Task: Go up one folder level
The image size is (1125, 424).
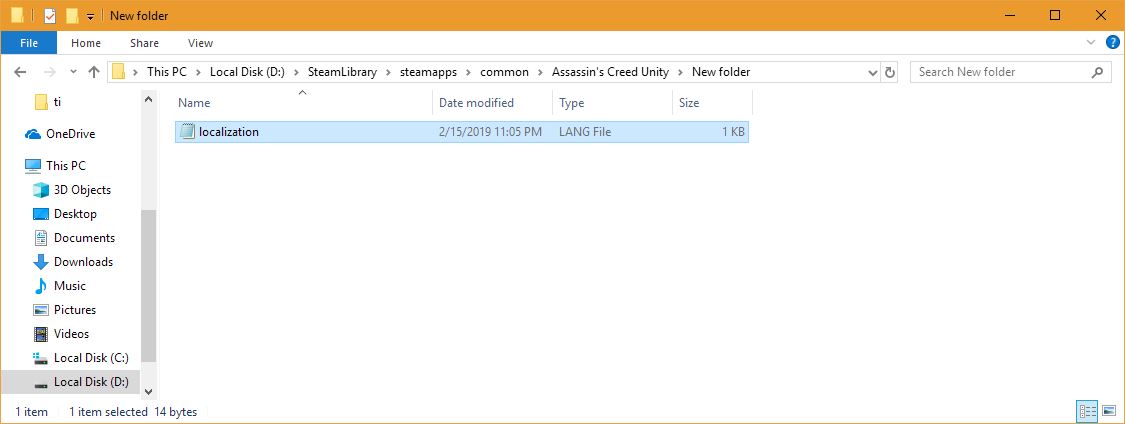Action: (x=94, y=72)
